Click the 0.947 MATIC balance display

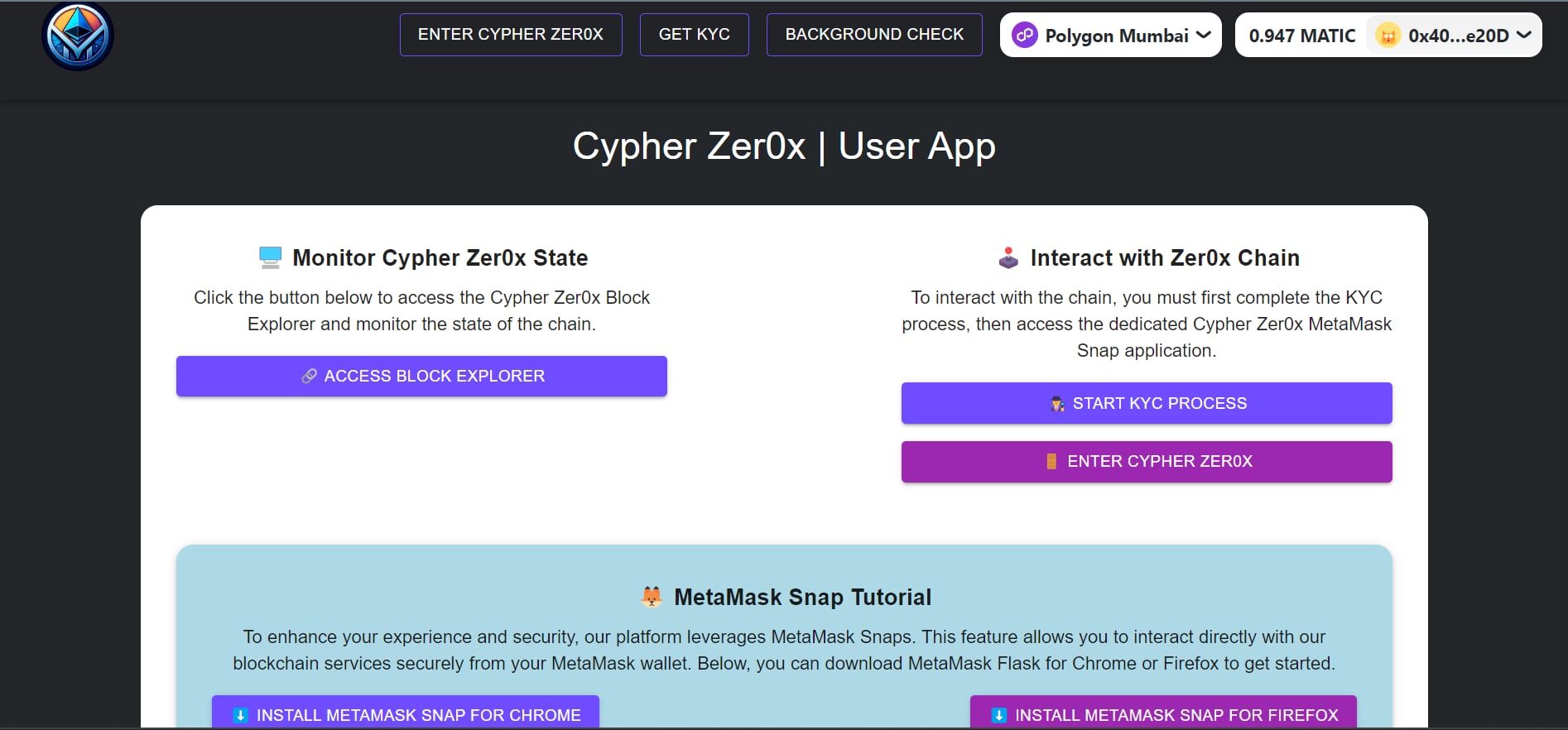coord(1301,36)
